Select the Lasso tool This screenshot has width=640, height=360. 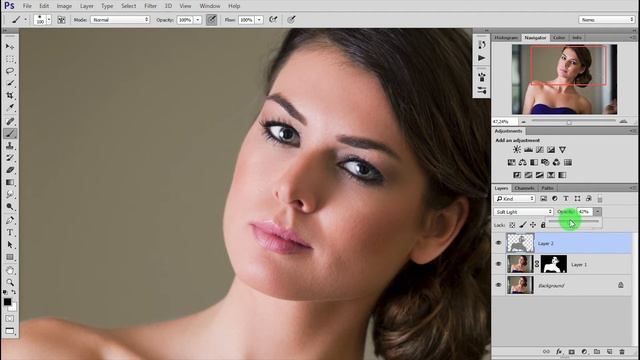[10, 71]
